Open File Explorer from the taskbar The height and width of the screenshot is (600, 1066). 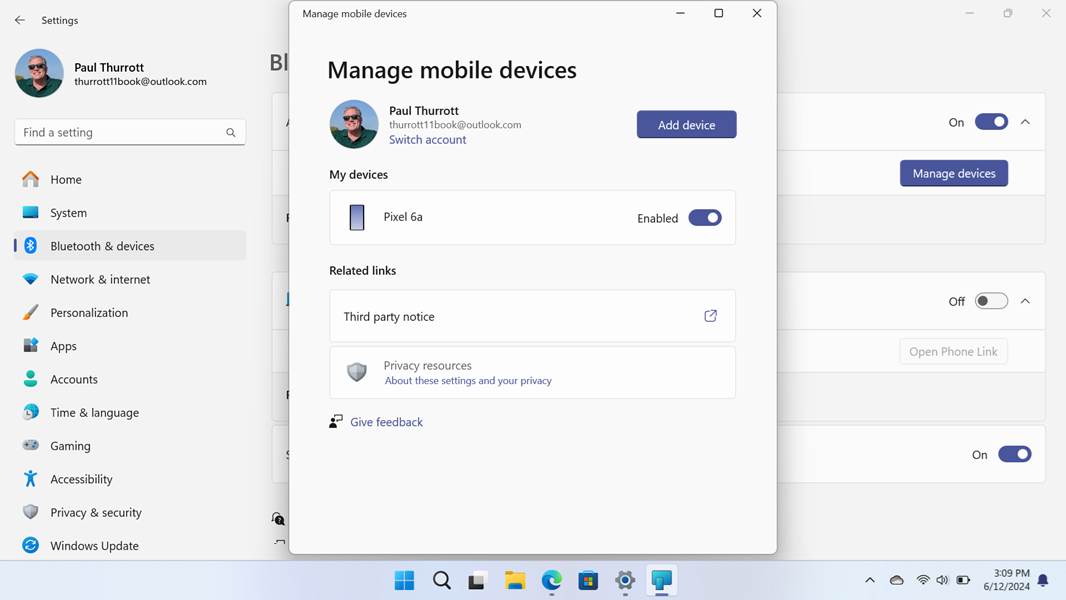[515, 581]
